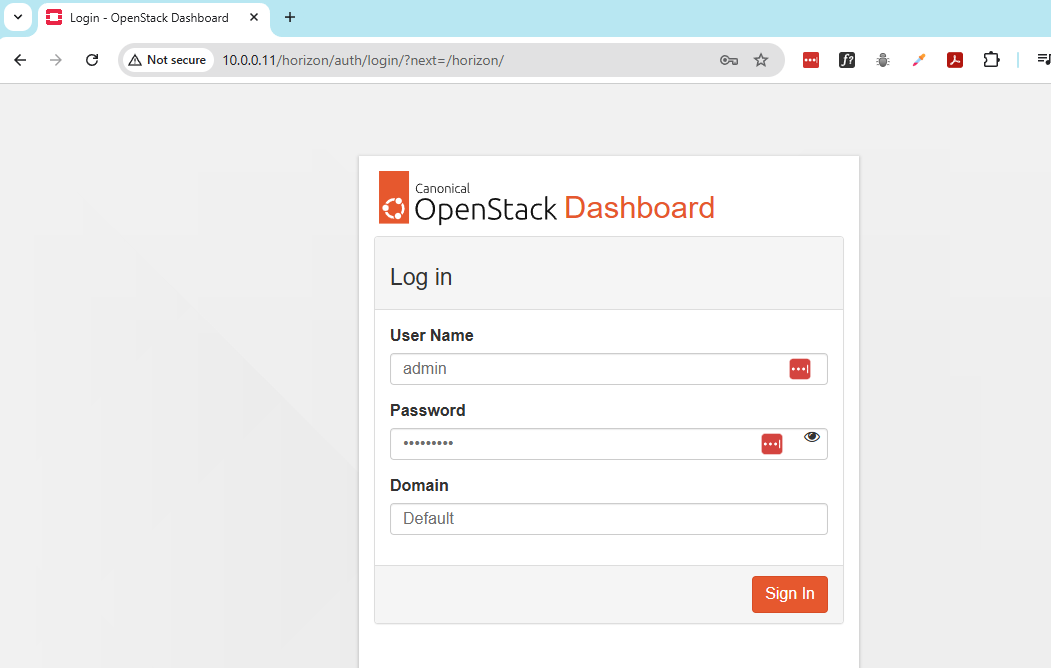
Task: Click the LastPass icon in Password field
Action: point(771,444)
